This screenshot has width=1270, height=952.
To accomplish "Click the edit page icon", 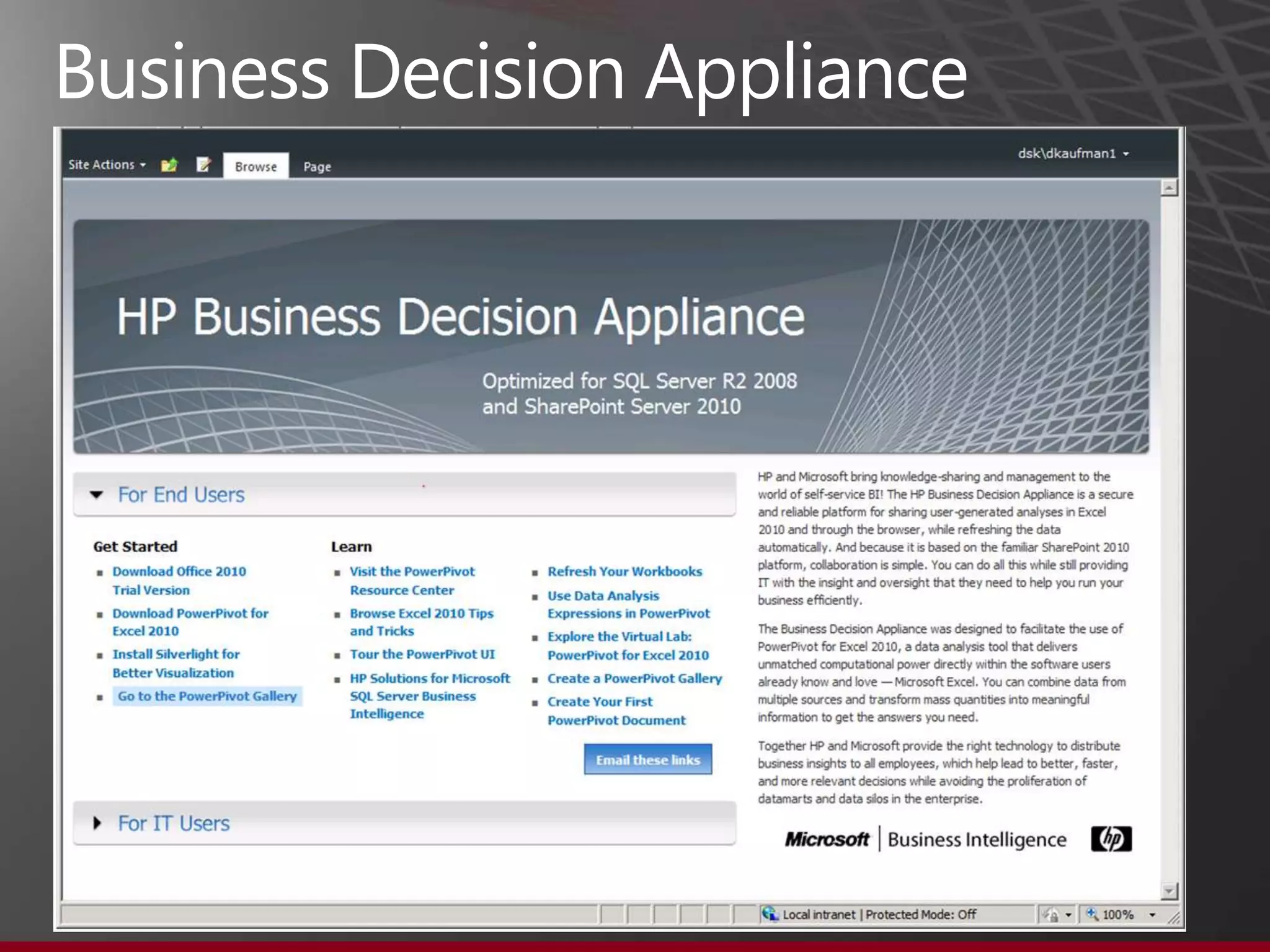I will point(203,165).
